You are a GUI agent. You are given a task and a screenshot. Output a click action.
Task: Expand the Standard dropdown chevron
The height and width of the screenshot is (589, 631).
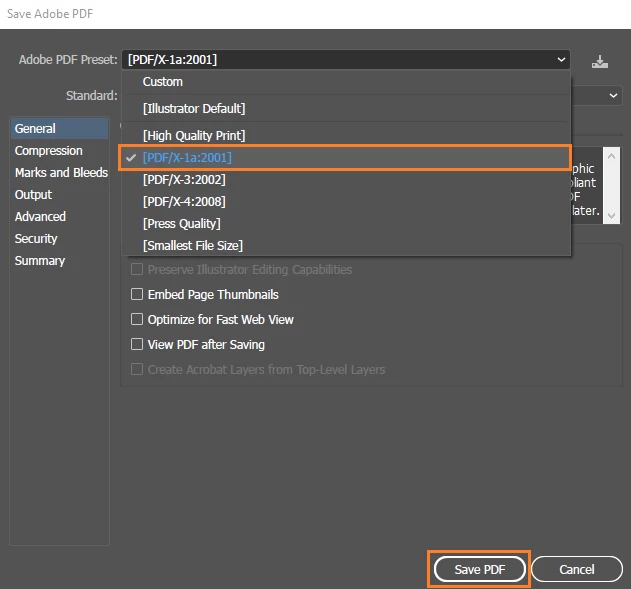613,96
